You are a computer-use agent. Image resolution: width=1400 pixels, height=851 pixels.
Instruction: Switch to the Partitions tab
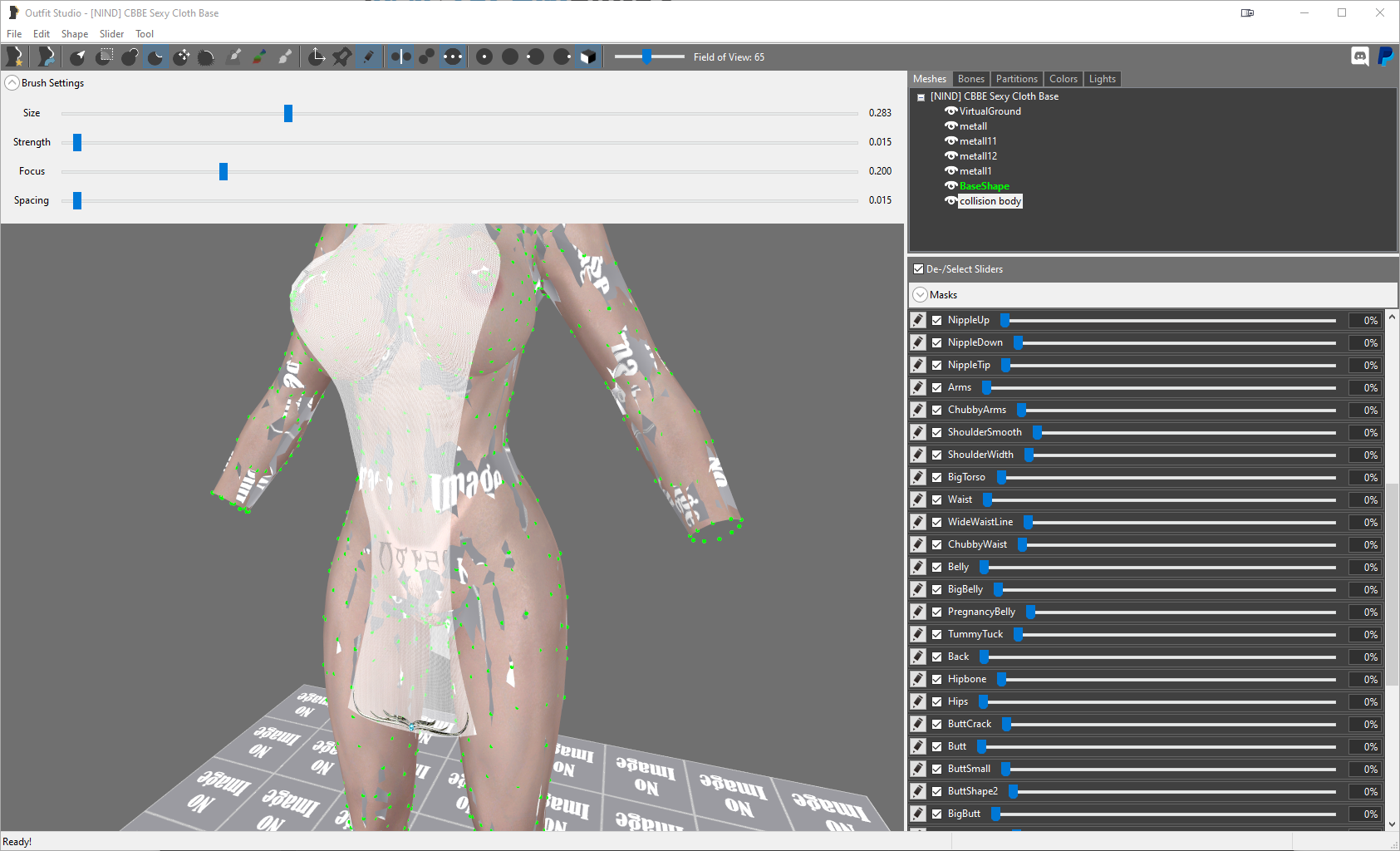click(x=1017, y=79)
